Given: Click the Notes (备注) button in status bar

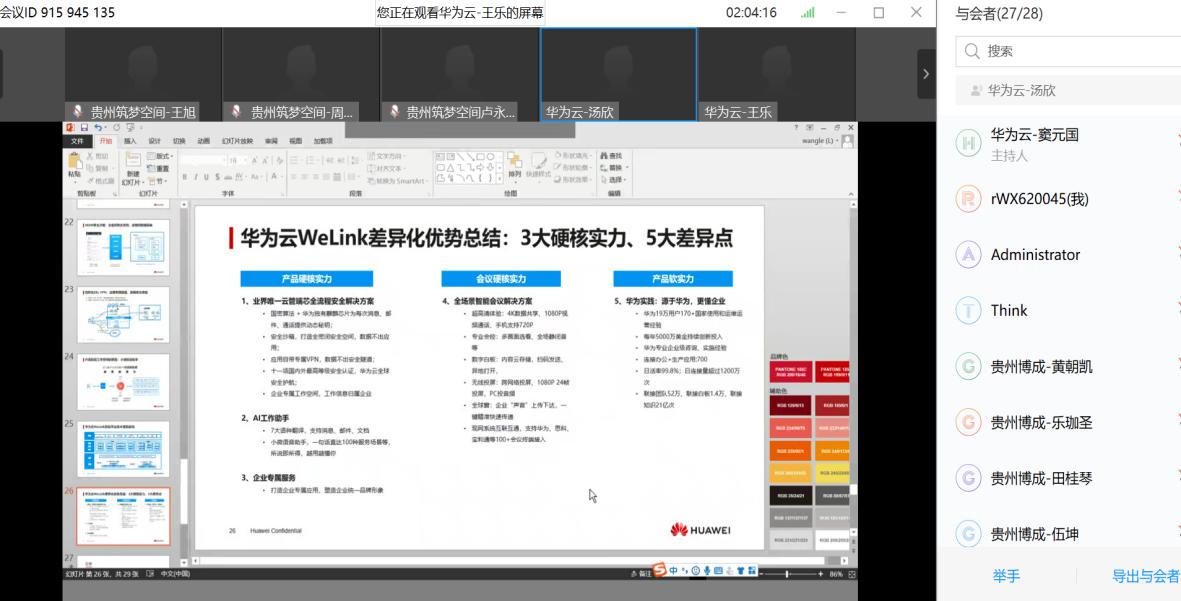Looking at the screenshot, I should 642,574.
